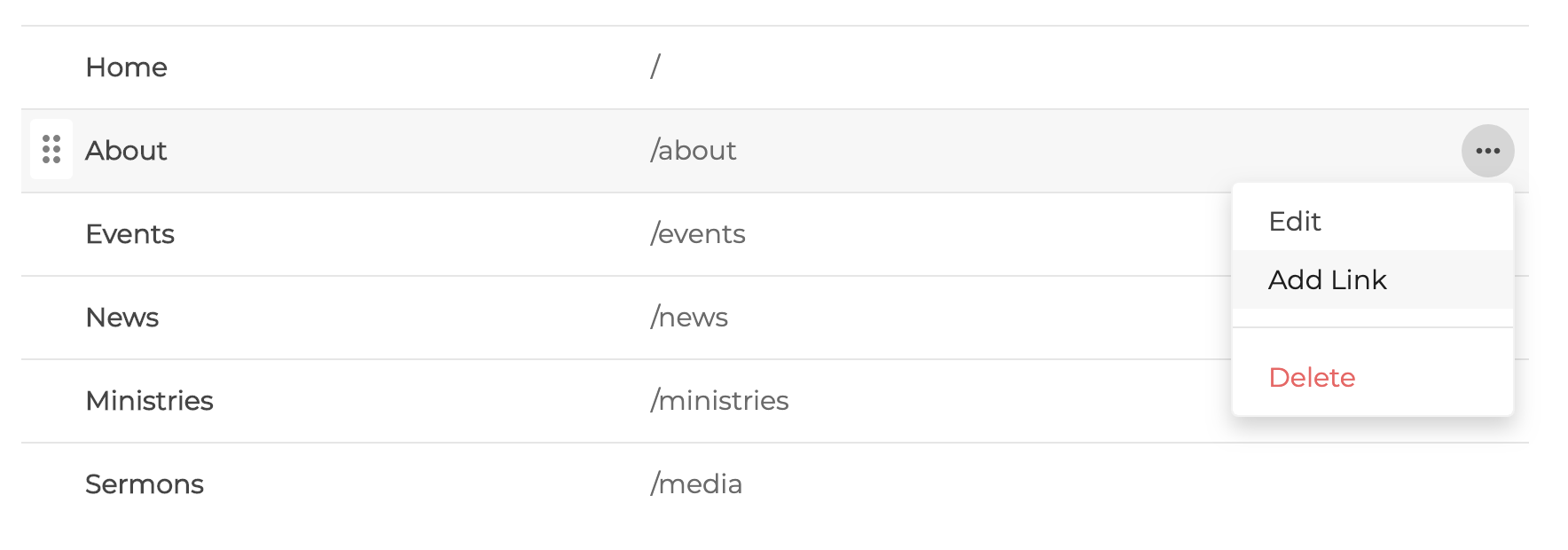
Task: Select the Events navigation label
Action: tap(129, 234)
